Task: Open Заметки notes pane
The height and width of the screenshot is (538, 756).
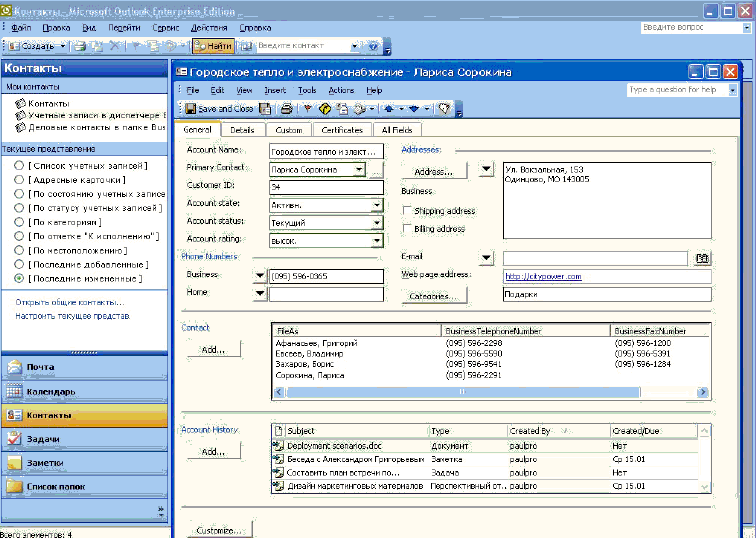Action: (84, 463)
